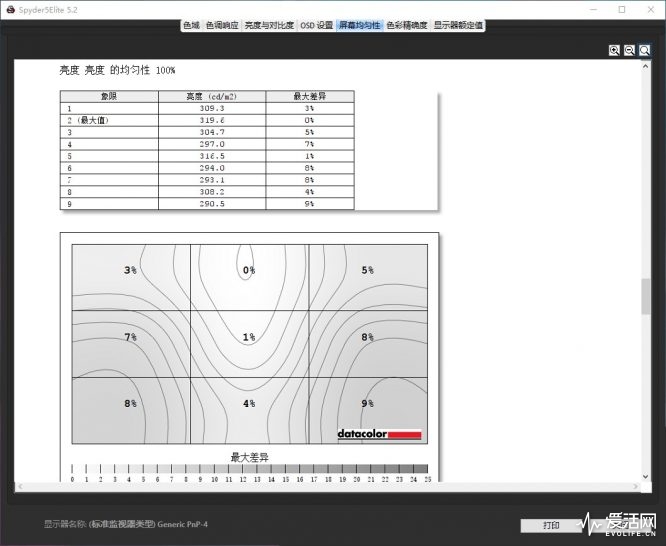Image resolution: width=666 pixels, height=546 pixels.
Task: Click the 9% difference cell in table row 9
Action: coord(310,204)
